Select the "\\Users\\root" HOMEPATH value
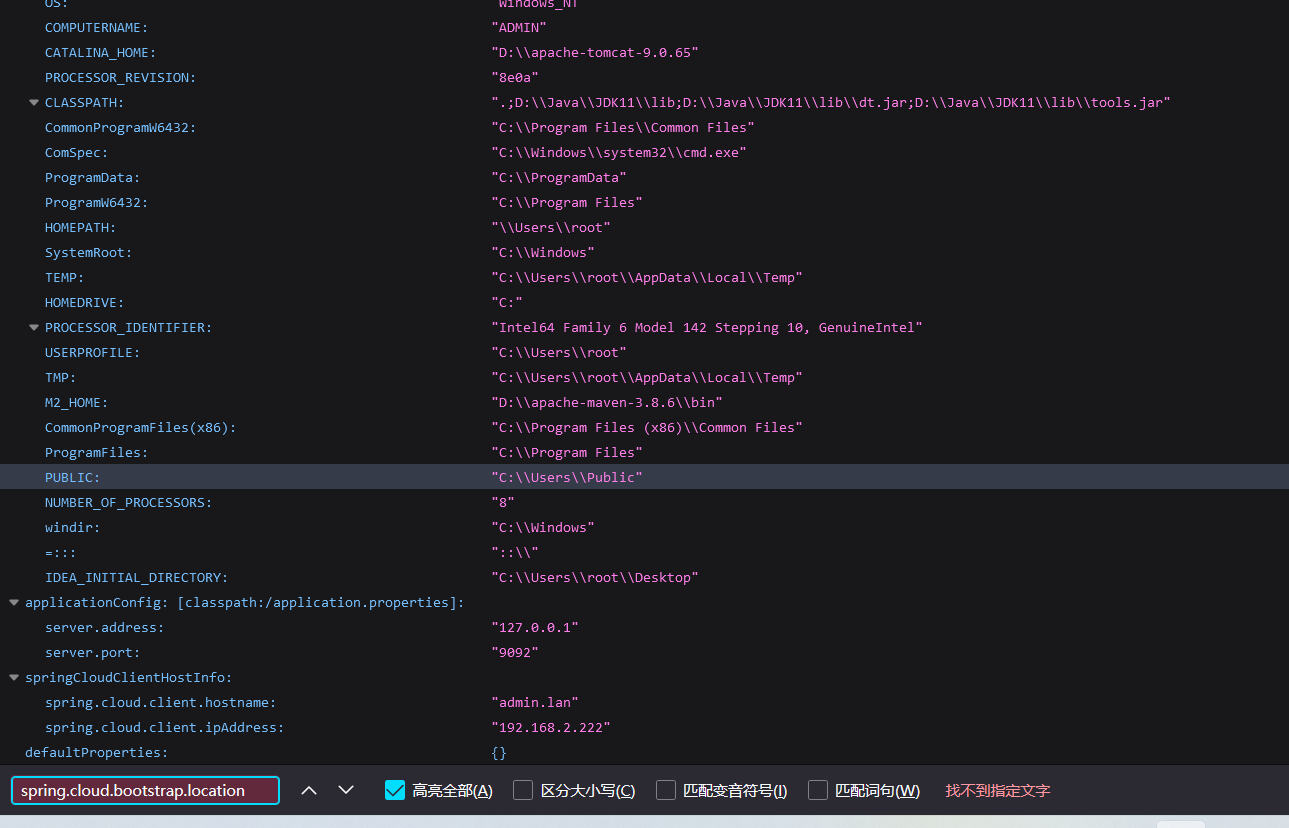The height and width of the screenshot is (828, 1289). coord(551,227)
